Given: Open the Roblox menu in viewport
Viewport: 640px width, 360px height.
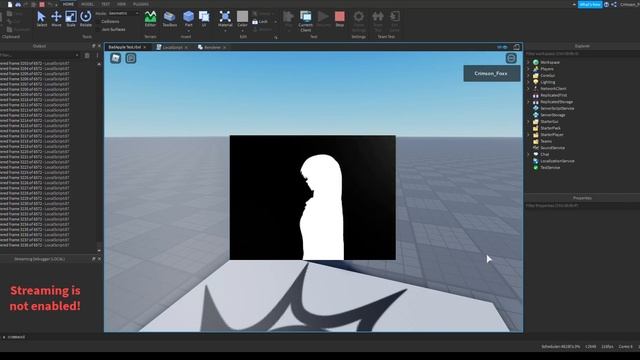Looking at the screenshot, I should [116, 58].
